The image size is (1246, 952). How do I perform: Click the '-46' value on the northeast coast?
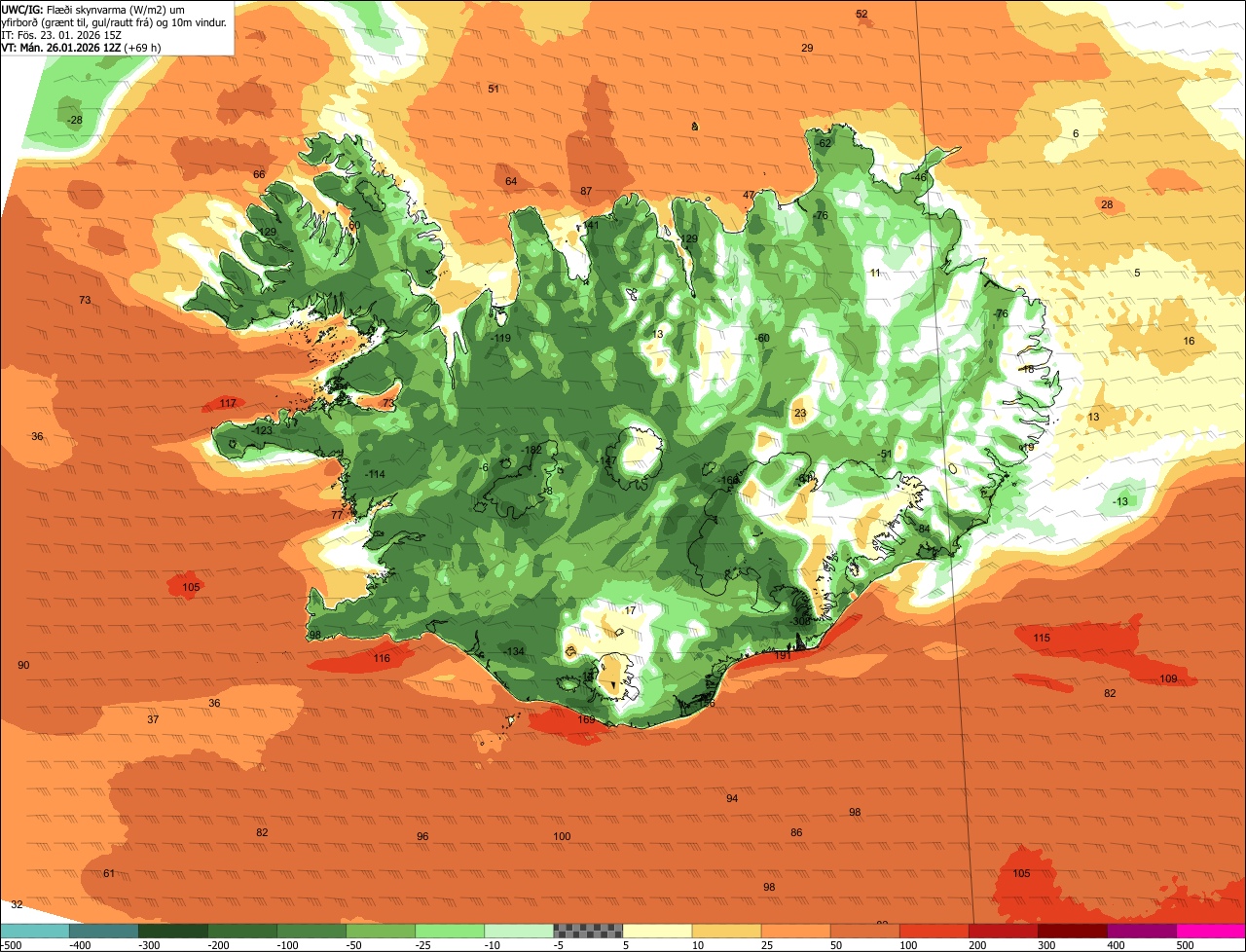tap(918, 177)
